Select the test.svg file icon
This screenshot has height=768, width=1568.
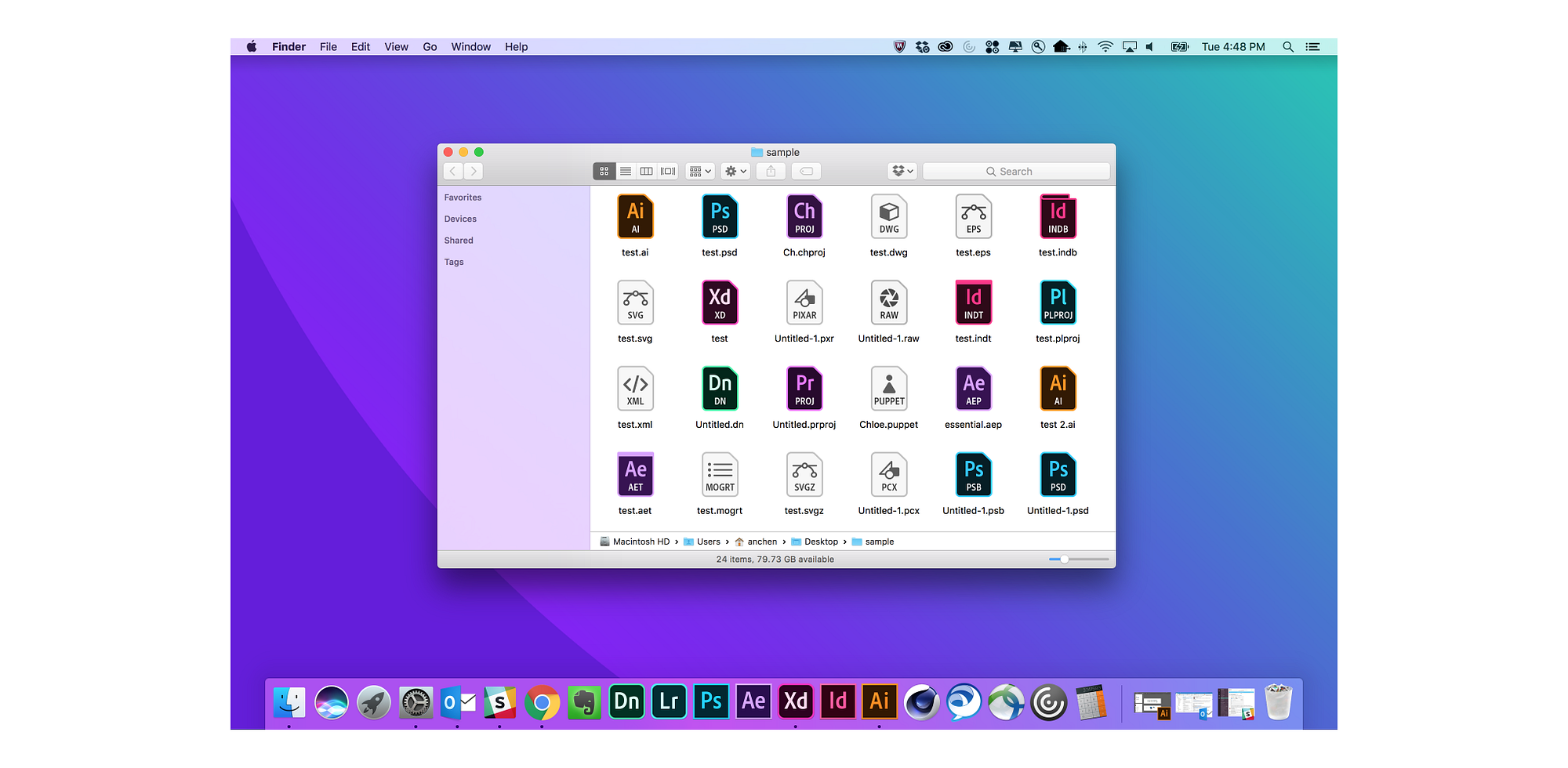635,302
